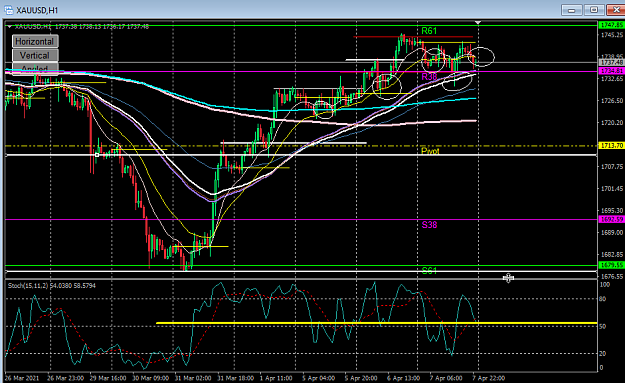
Task: Open the dropdown triangle beside XAUUSD,H1 OHLC text
Action: (x=9, y=27)
